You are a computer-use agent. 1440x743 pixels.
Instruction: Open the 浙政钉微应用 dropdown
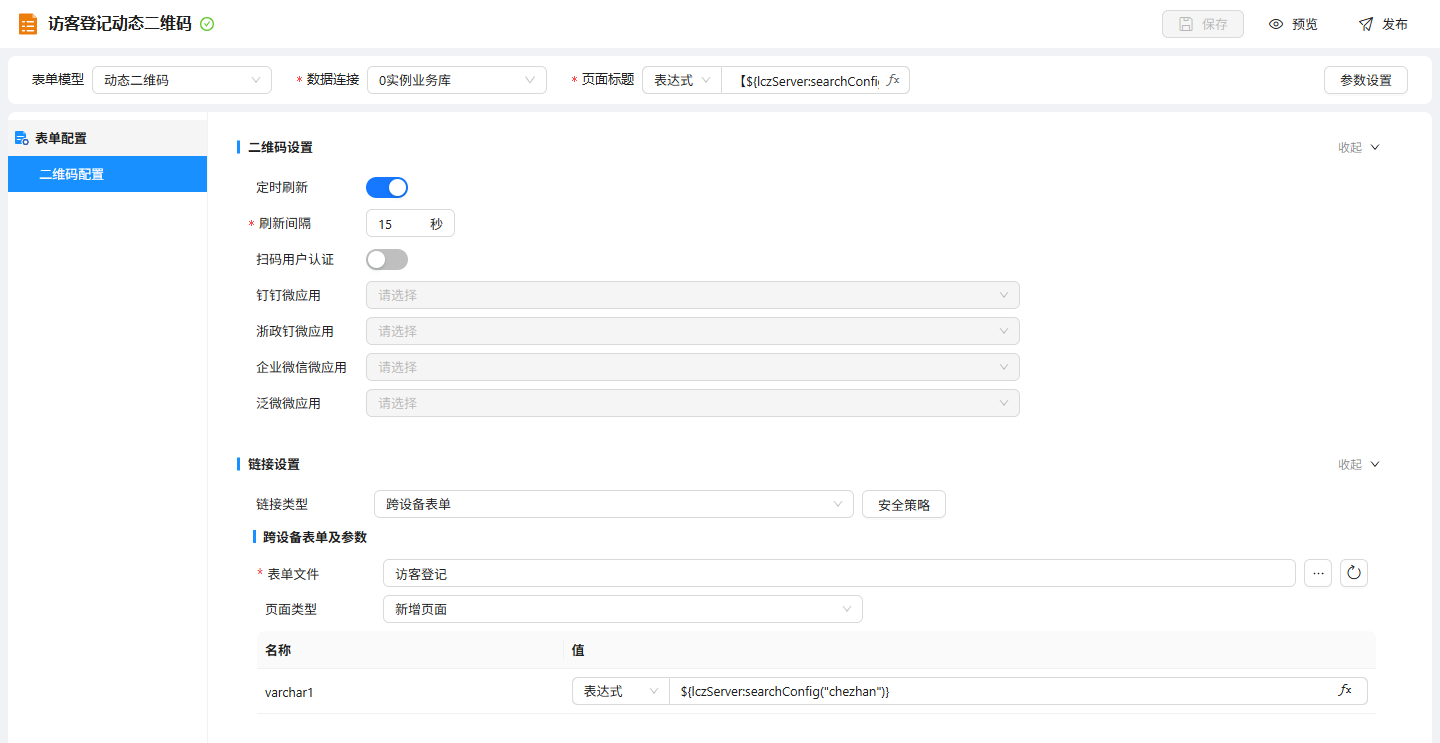coord(693,331)
